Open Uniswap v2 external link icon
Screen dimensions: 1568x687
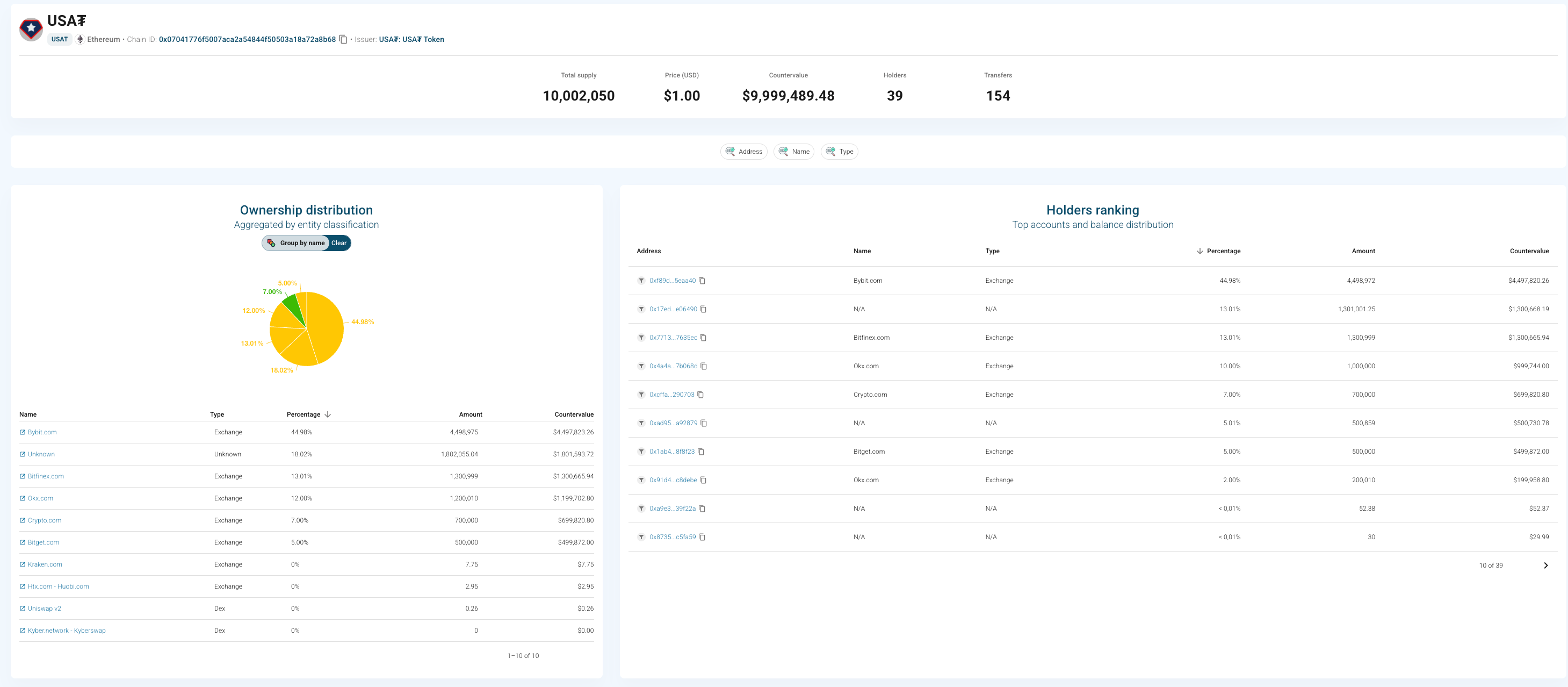coord(23,609)
